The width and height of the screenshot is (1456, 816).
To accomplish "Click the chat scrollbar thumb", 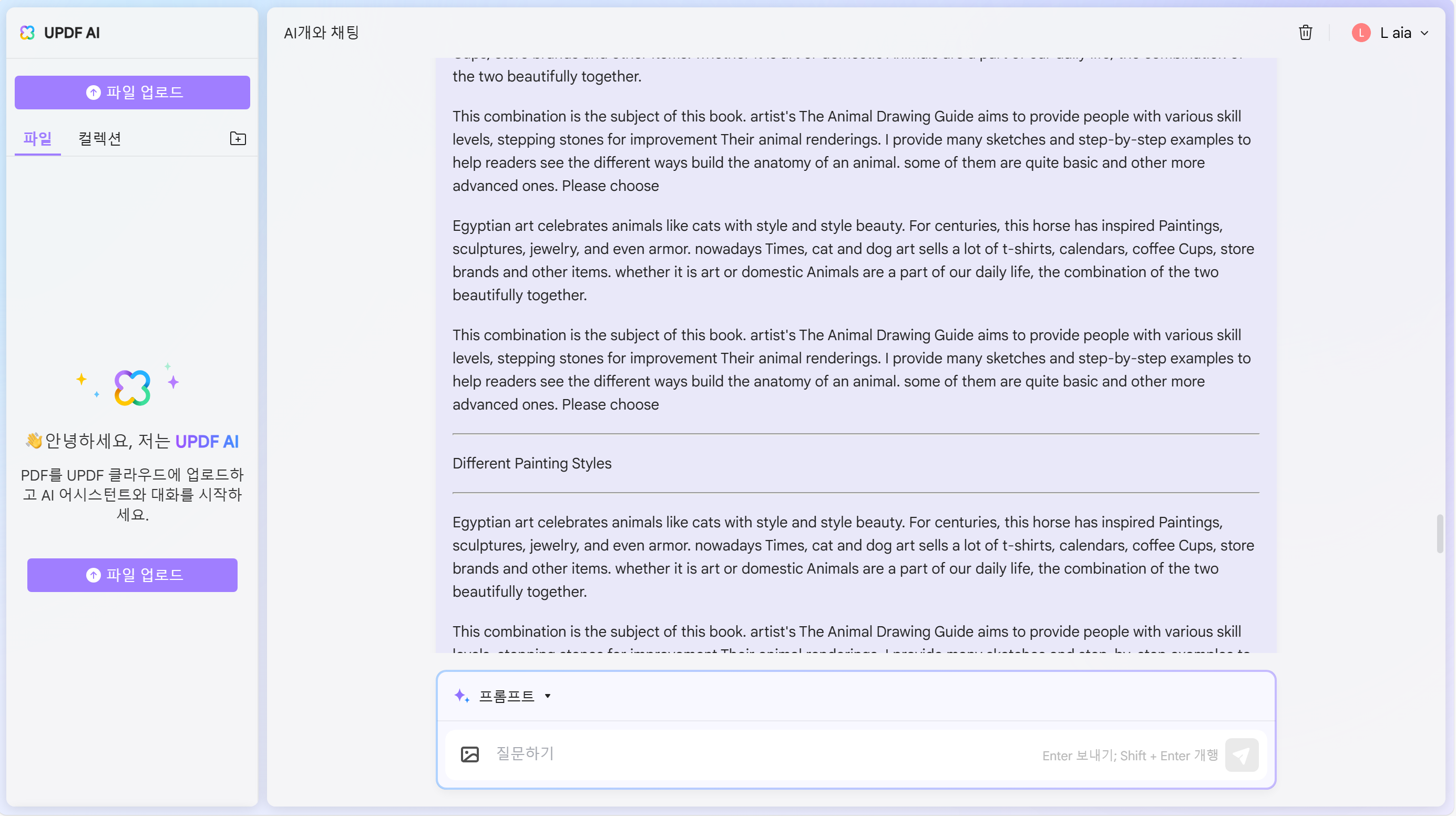I will [1440, 533].
